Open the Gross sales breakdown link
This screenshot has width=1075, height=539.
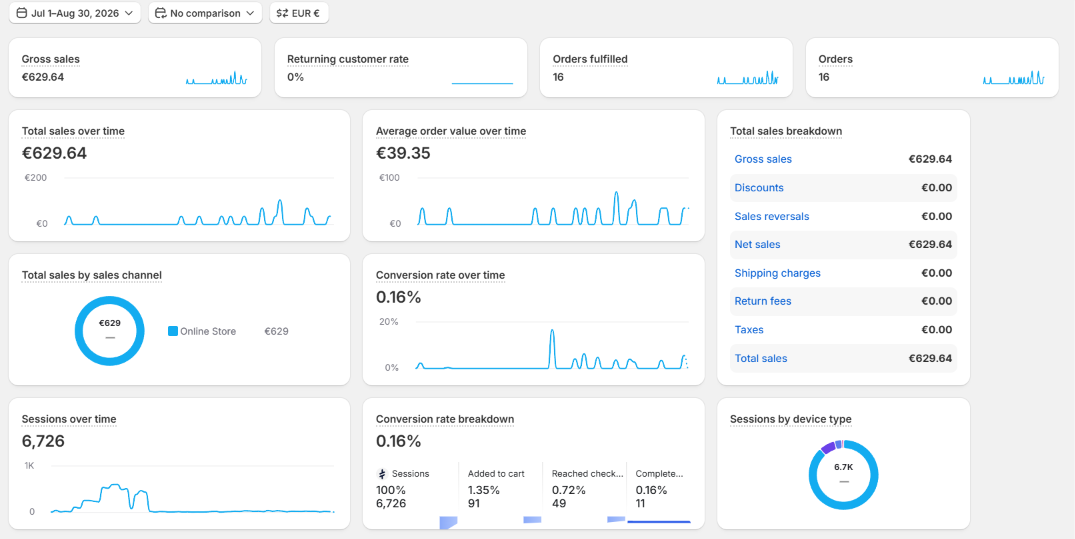point(763,159)
